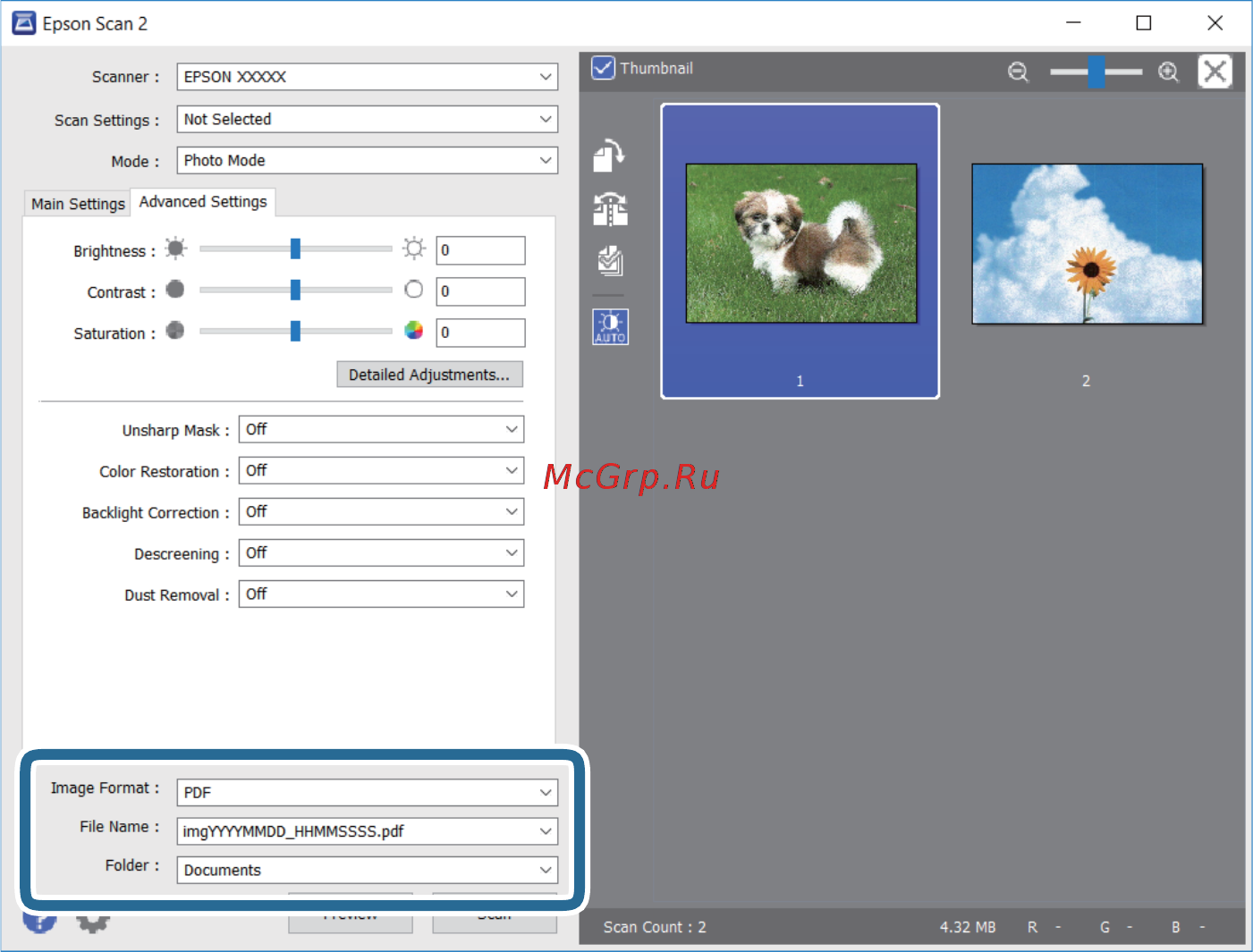Click the mirror/flip image icon

[610, 210]
